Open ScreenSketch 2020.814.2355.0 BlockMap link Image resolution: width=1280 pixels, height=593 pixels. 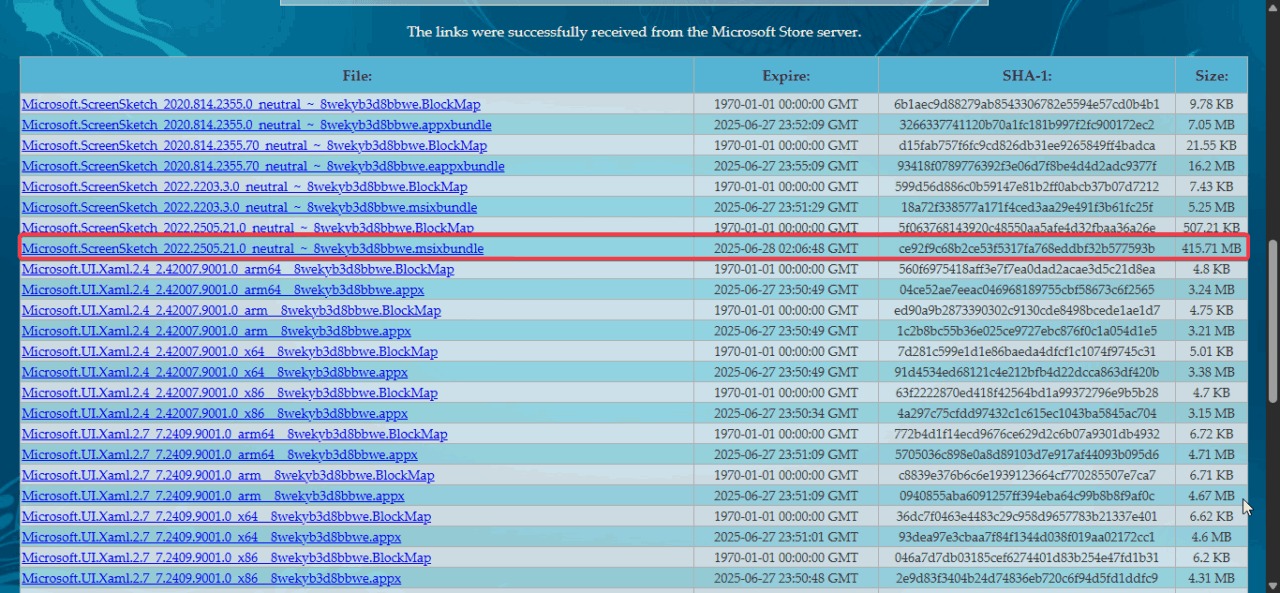pos(251,104)
